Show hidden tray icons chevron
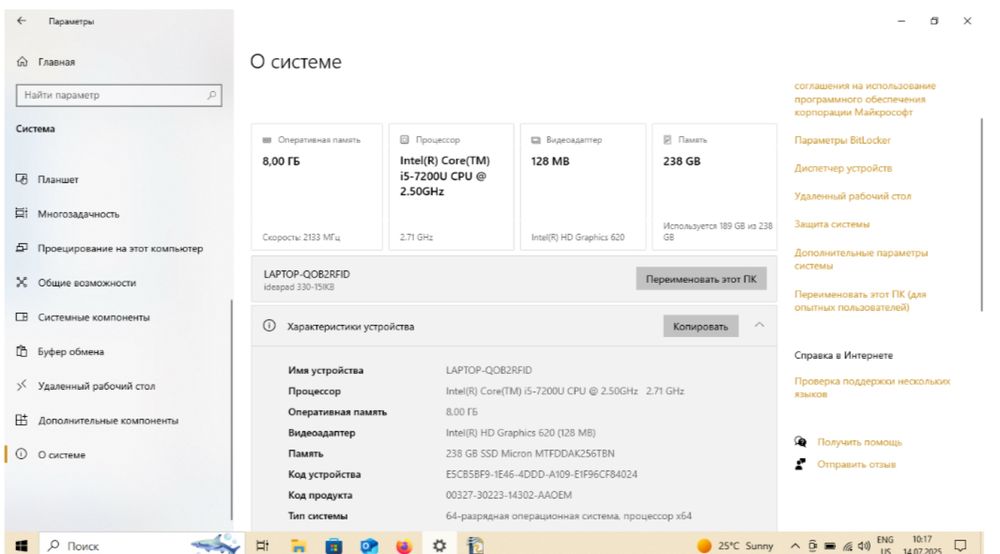The width and height of the screenshot is (1000, 554). pos(795,546)
